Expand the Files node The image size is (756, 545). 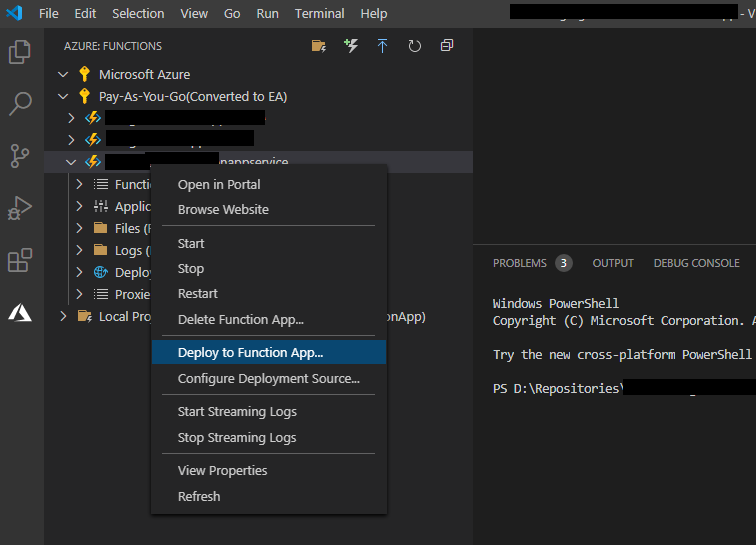(x=80, y=228)
